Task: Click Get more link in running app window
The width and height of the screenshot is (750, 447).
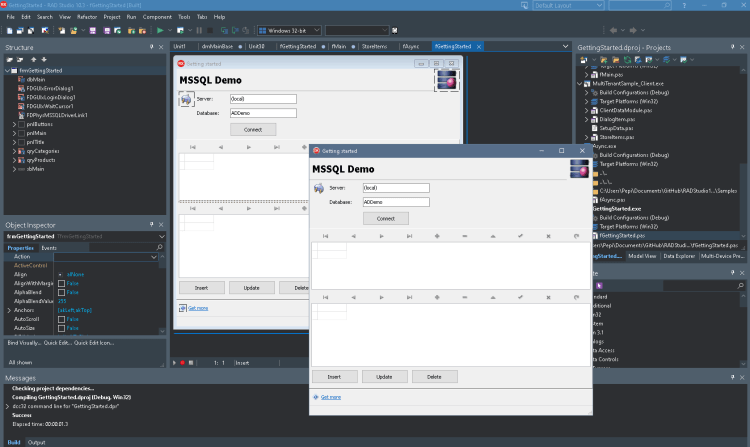Action: [x=331, y=397]
